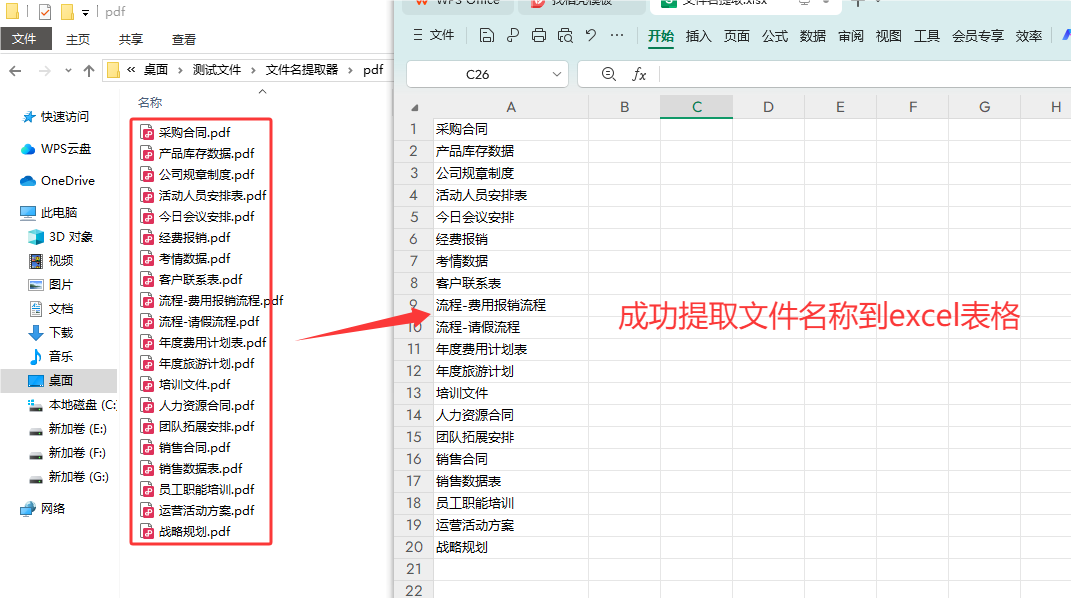Click cell containing 考情数据
1071x598 pixels.
pos(511,261)
